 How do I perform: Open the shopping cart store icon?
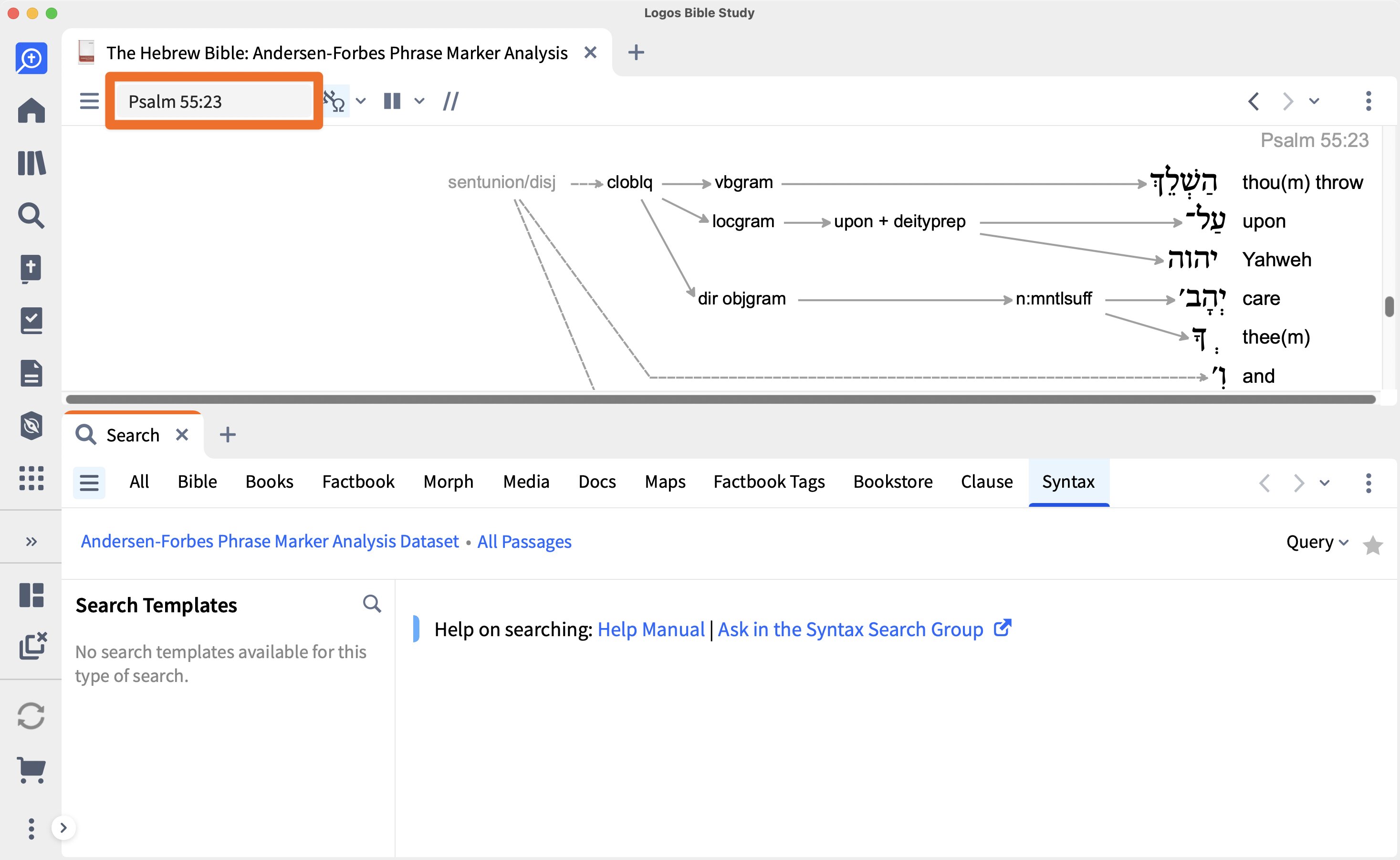tap(31, 770)
